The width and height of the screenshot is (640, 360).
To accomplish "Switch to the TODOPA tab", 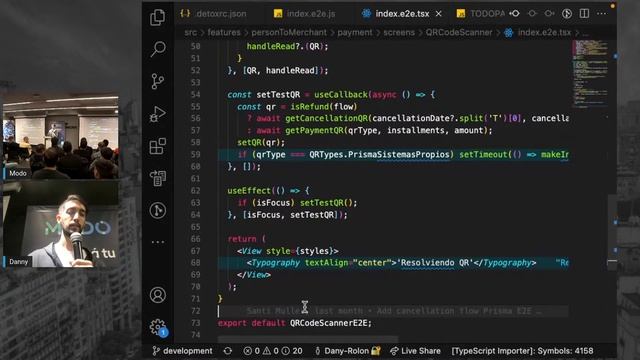I will (x=481, y=14).
